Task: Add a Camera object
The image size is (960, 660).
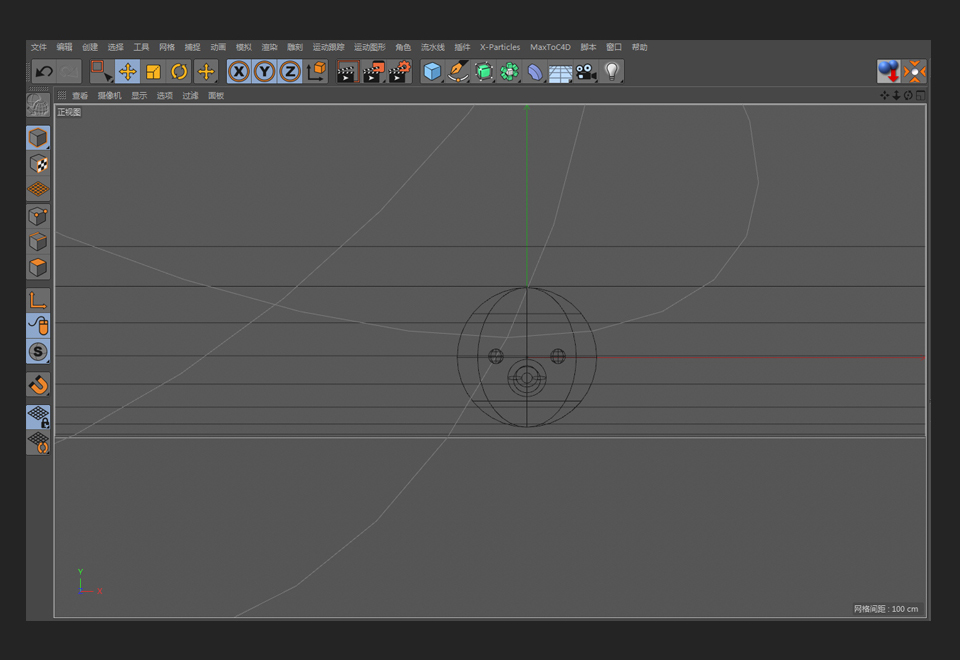Action: 586,72
